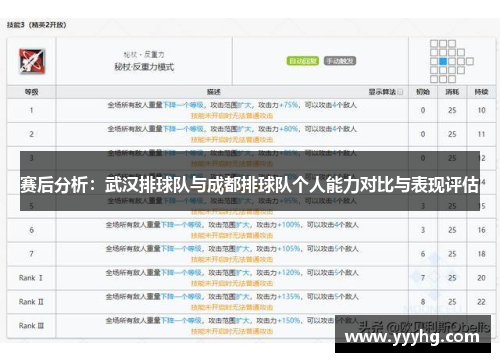Select the level 1 cell
500x362 pixels.
click(x=31, y=110)
